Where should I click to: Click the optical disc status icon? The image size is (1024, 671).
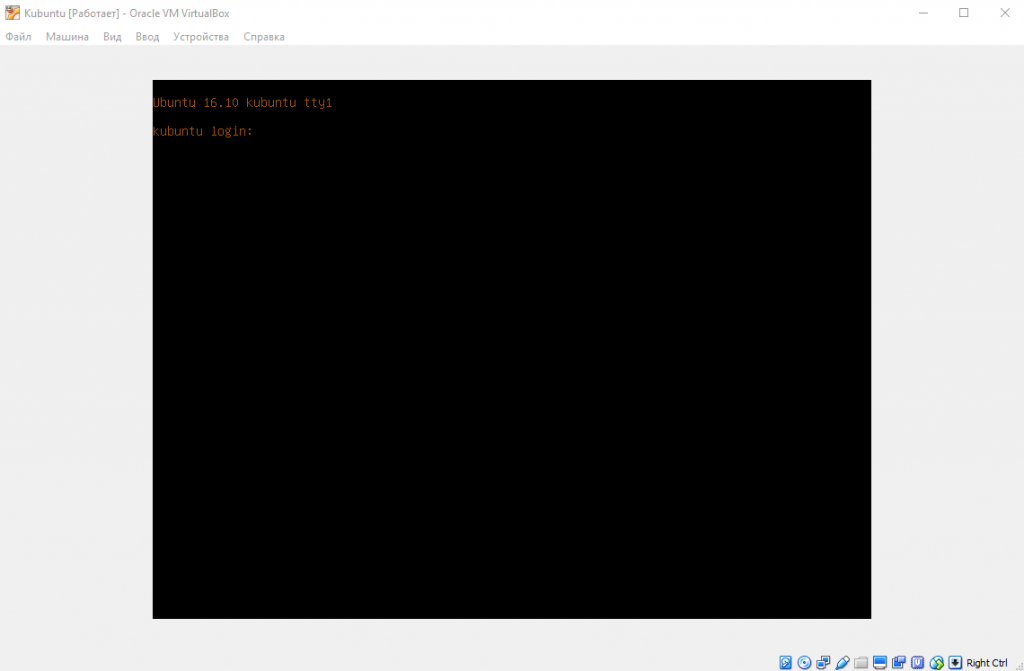(804, 663)
